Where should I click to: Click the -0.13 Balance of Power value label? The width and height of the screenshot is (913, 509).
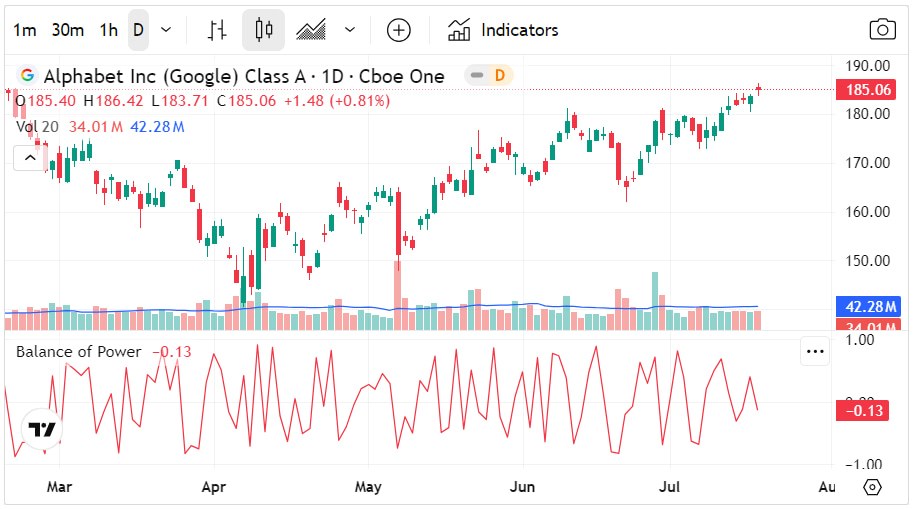coord(862,410)
